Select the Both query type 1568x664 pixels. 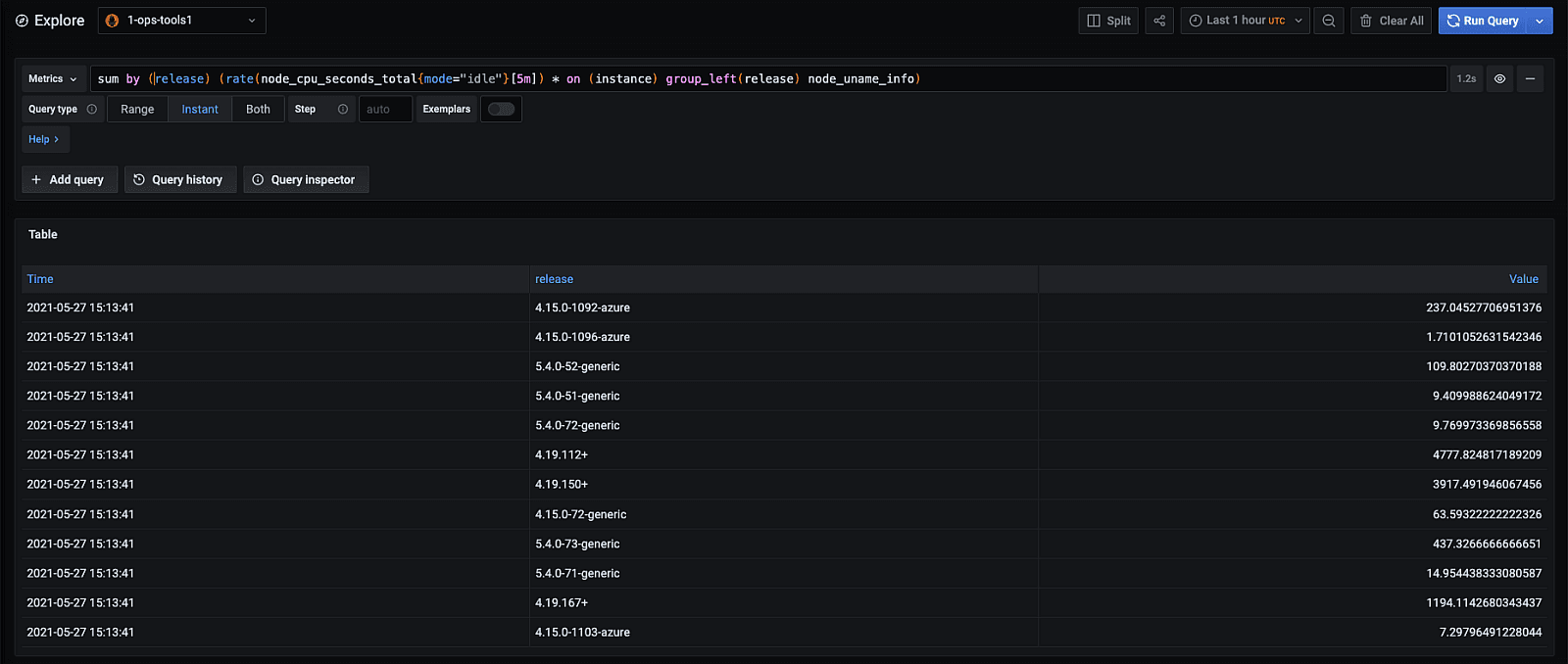point(258,110)
